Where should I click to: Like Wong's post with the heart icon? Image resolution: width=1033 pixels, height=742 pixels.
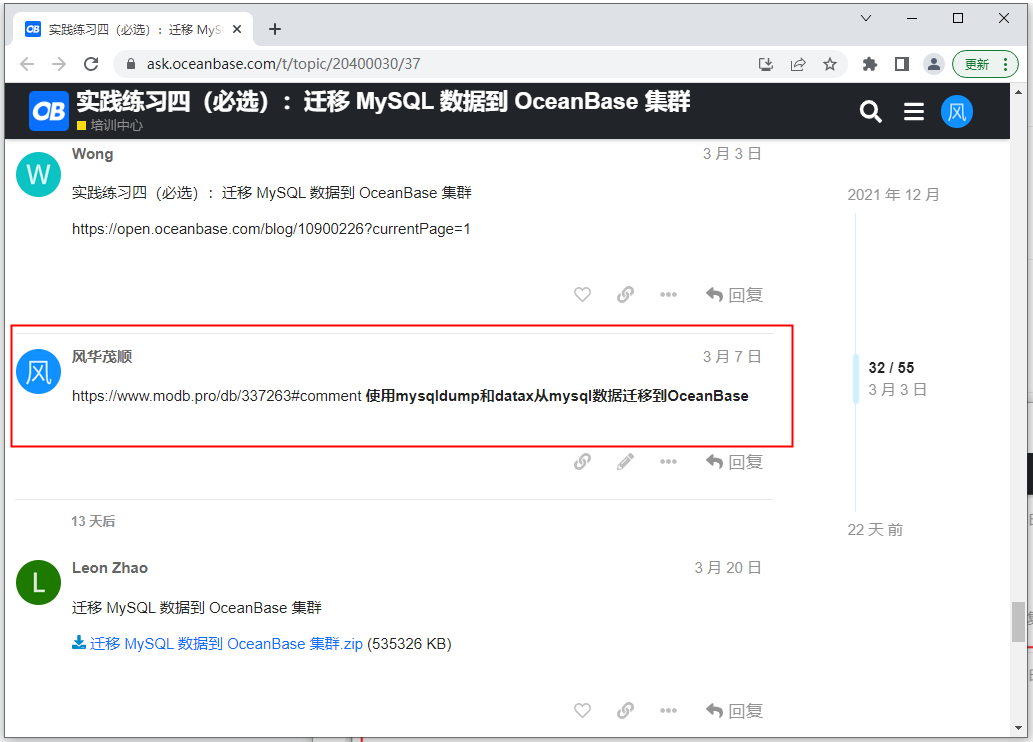click(582, 294)
